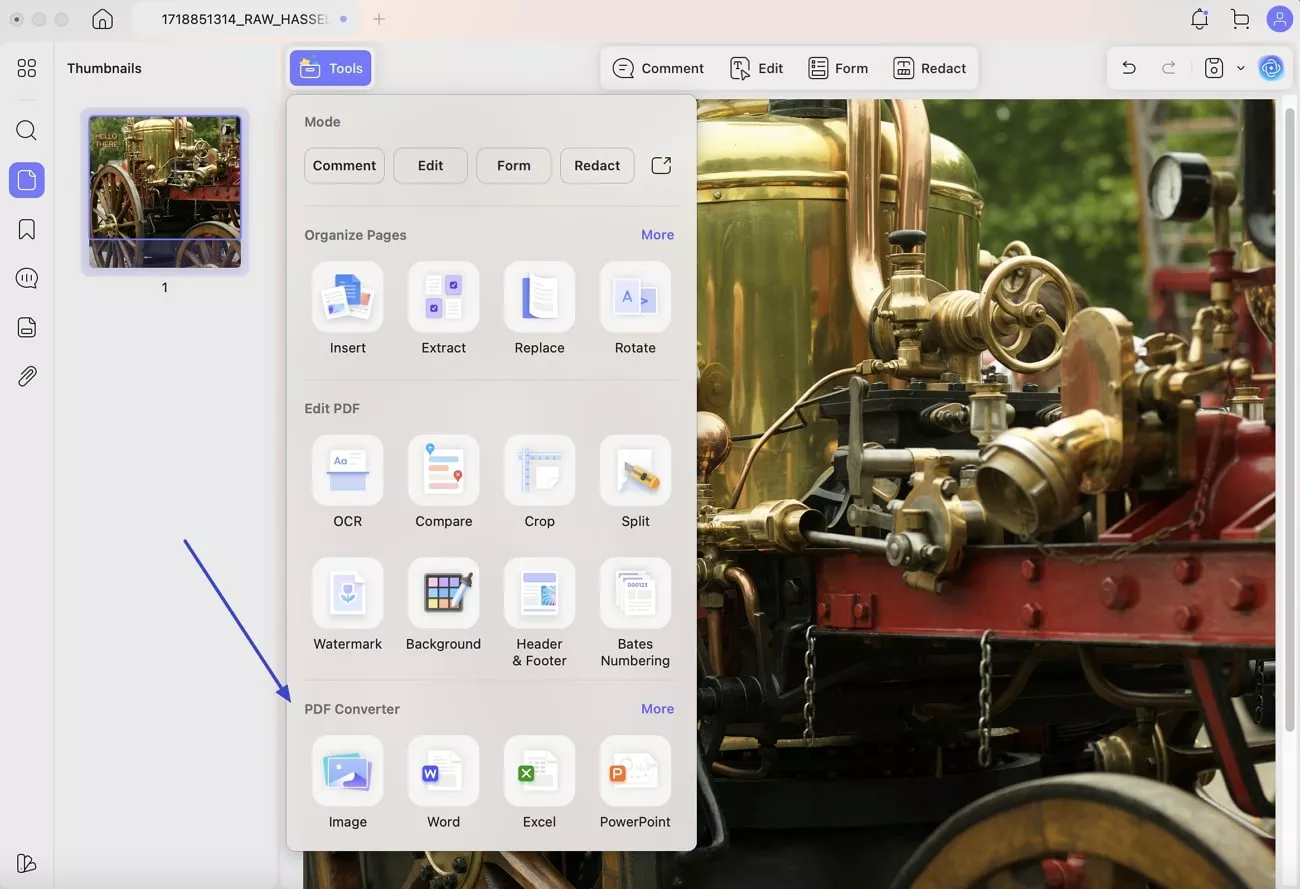This screenshot has height=889, width=1300.
Task: Open the save options dropdown
Action: (1242, 68)
